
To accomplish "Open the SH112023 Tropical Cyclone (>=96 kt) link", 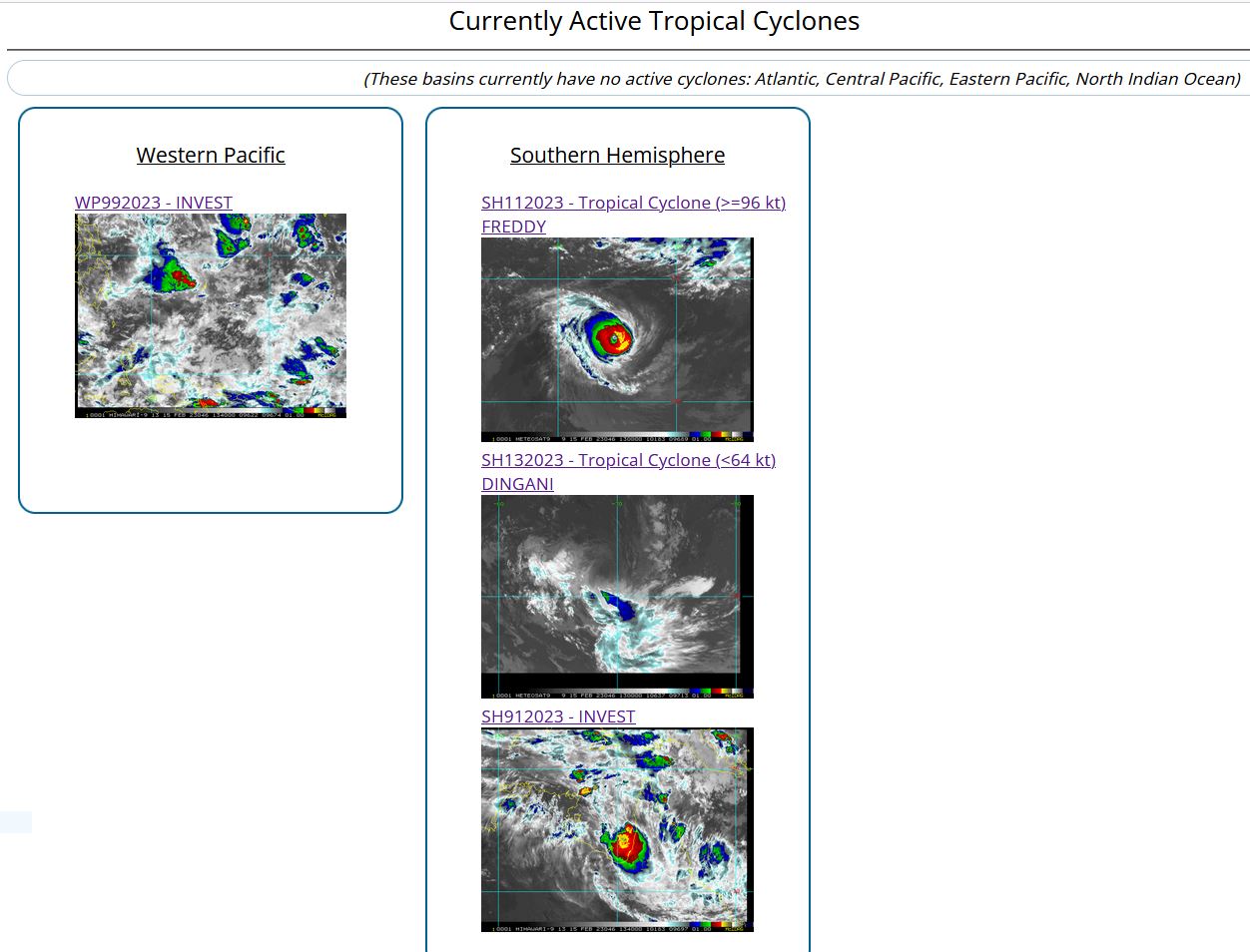I will (633, 203).
